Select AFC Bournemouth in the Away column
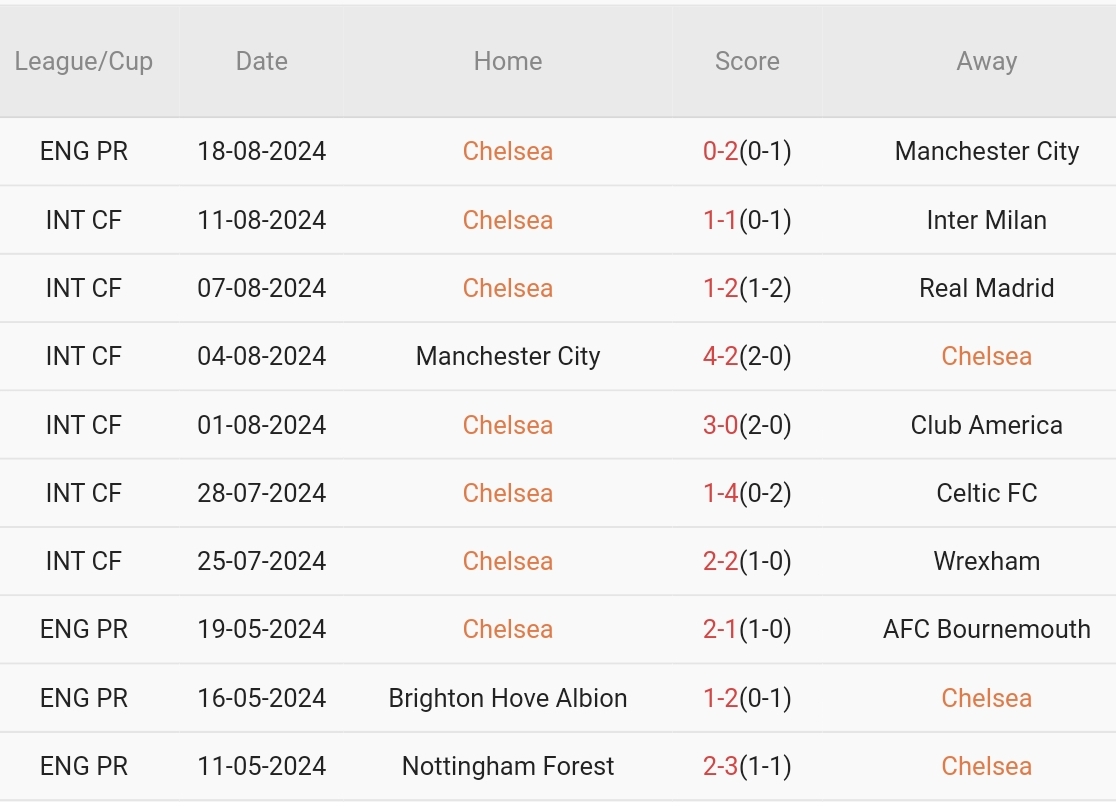This screenshot has height=808, width=1116. click(986, 629)
